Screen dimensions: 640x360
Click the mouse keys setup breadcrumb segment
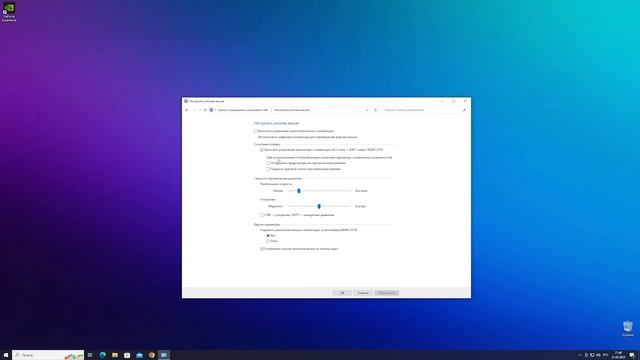[292, 110]
